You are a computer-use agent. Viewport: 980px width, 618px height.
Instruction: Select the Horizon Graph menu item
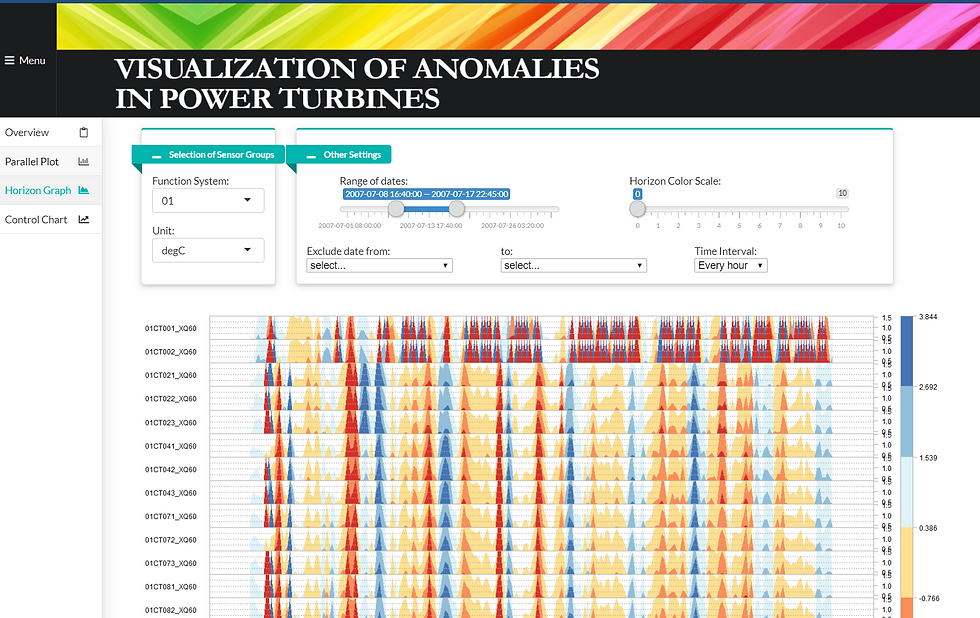38,190
